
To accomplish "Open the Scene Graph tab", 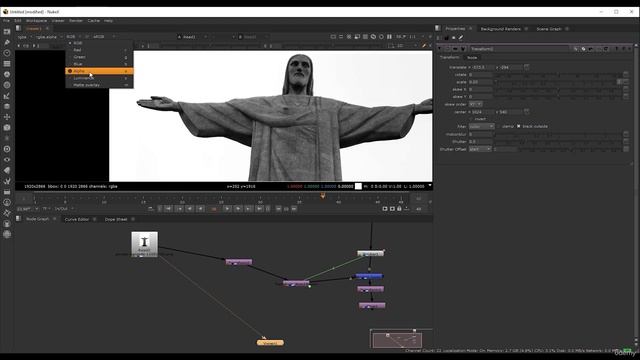I will [549, 29].
